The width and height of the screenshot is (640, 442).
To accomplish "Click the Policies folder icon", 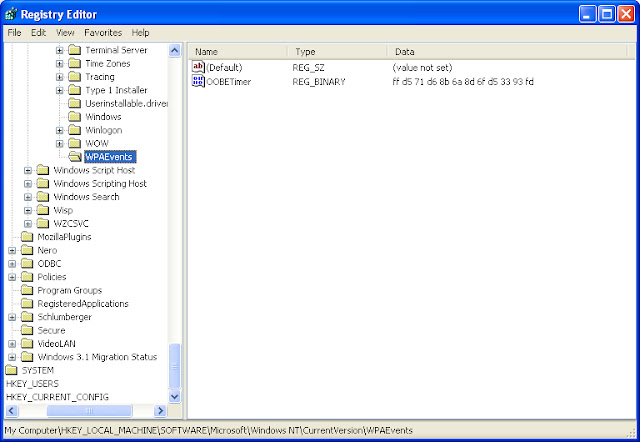I will tap(27, 277).
